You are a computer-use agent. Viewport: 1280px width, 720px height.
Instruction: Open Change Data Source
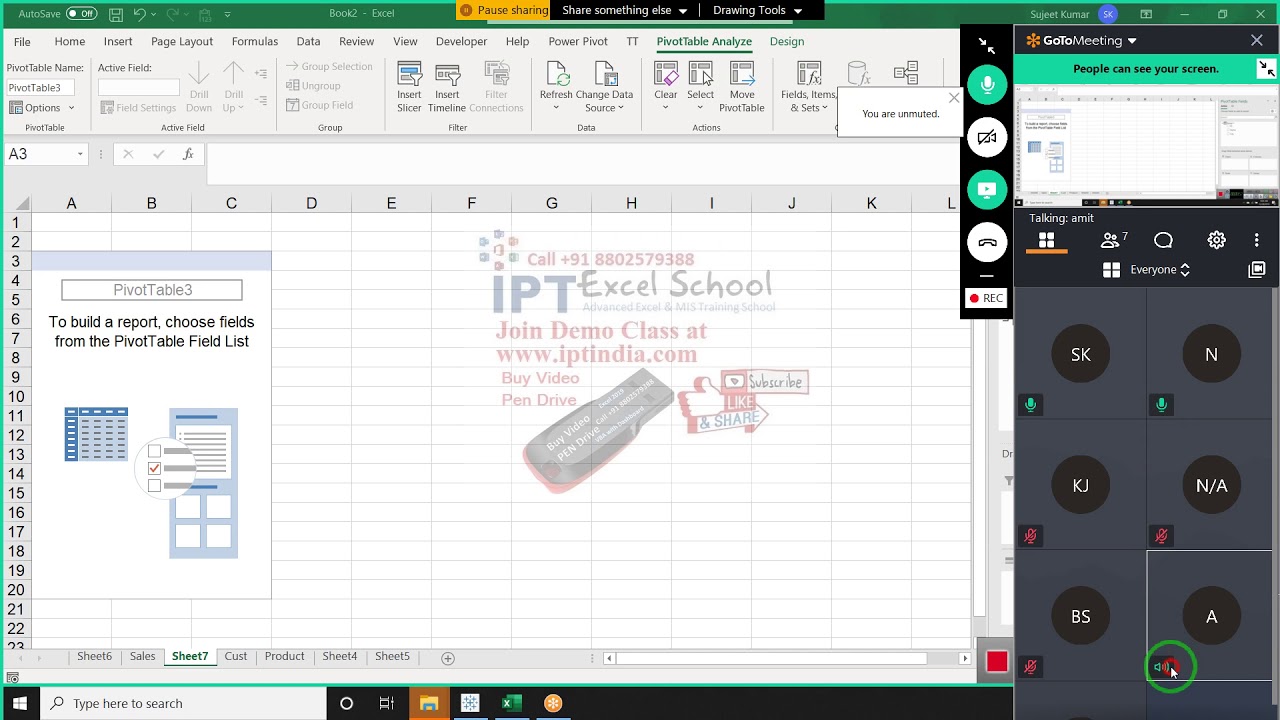[x=604, y=87]
